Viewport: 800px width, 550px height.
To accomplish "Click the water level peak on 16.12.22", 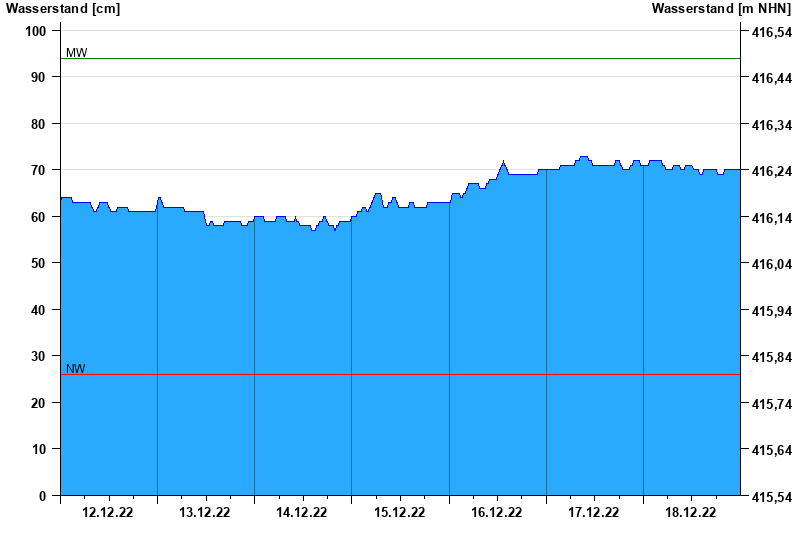I will tap(503, 162).
